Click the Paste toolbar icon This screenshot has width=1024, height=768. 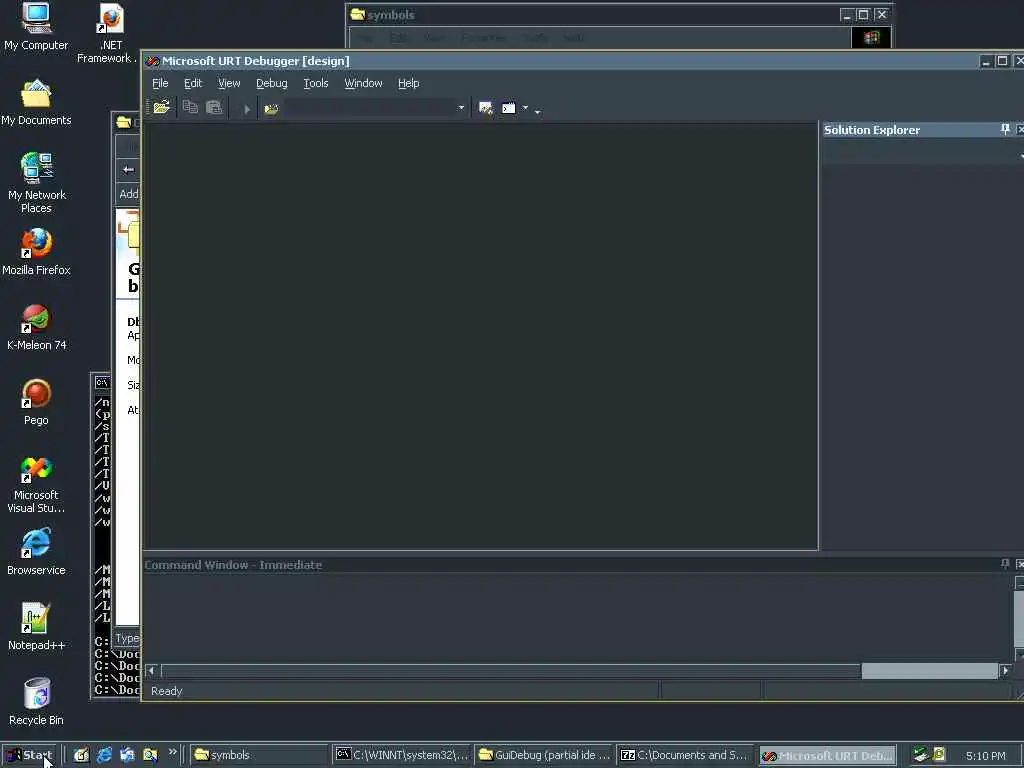pos(214,107)
